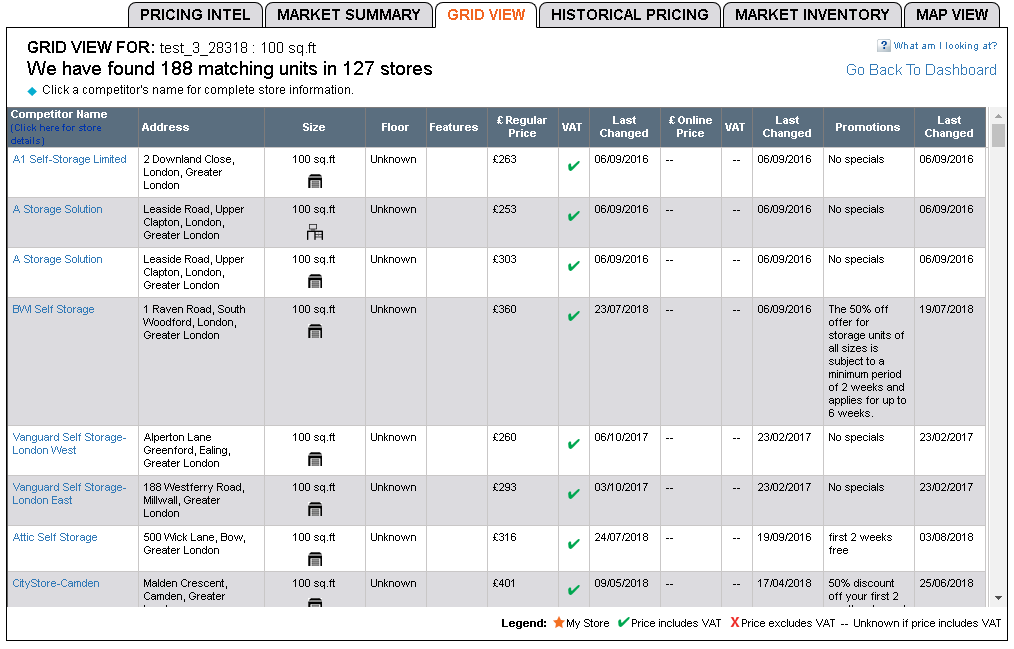This screenshot has width=1014, height=649.
Task: View Attic Self Storage store information
Action: (55, 537)
